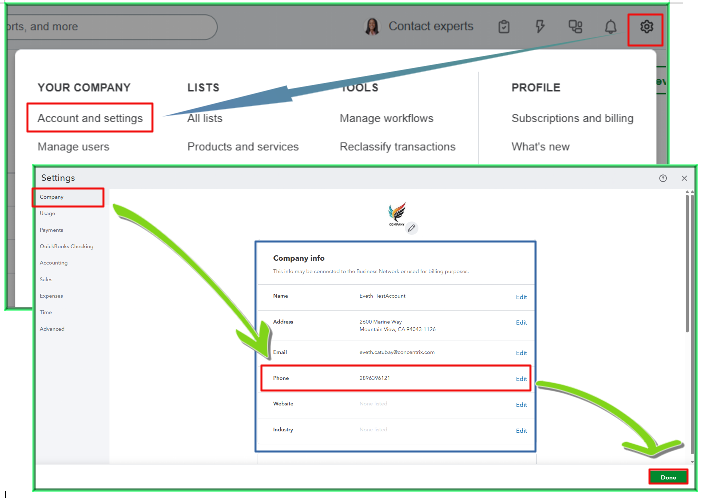This screenshot has height=498, width=701.
Task: Select the Usage tab in Settings
Action: click(x=47, y=213)
